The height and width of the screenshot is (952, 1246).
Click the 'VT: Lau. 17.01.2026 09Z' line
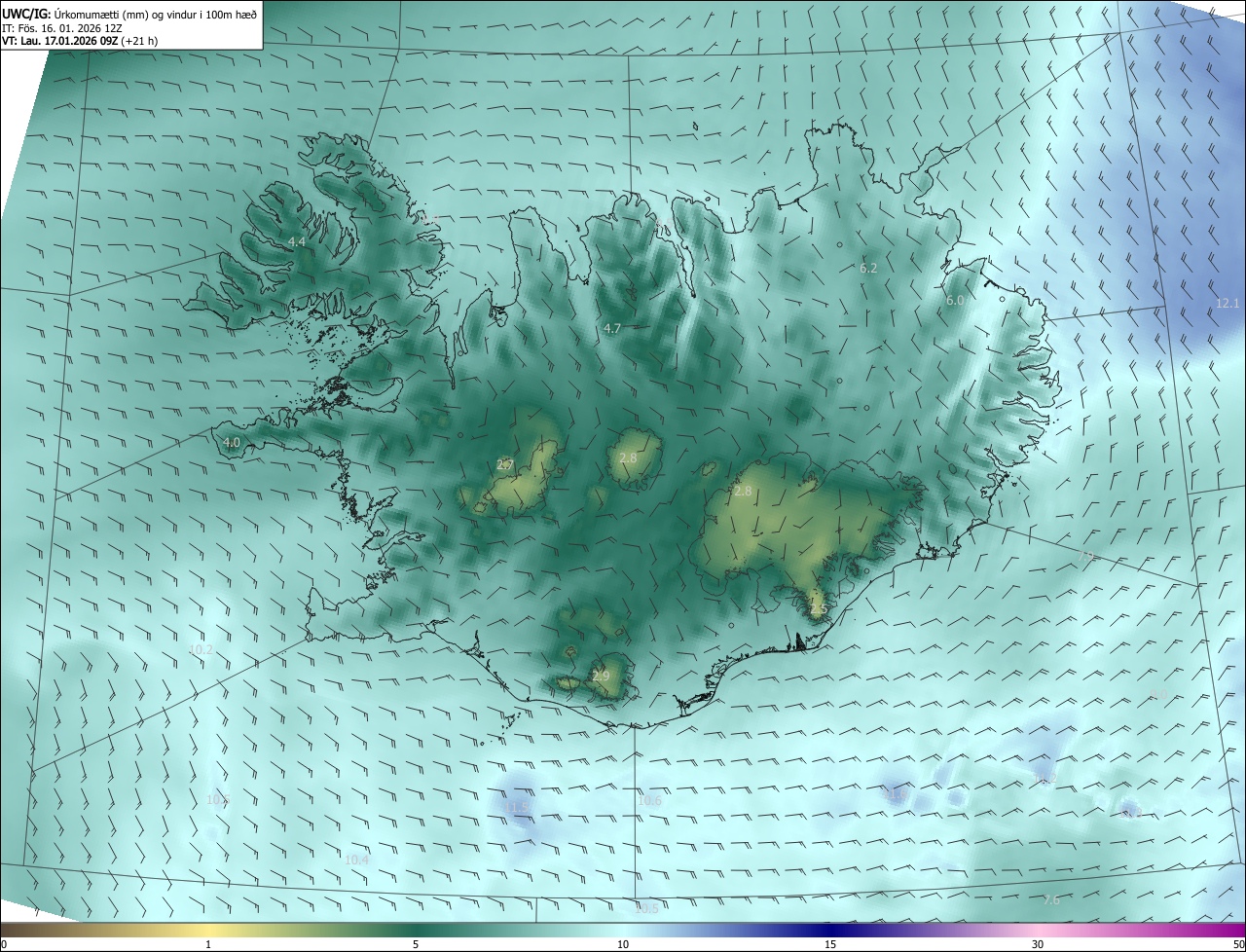(60, 41)
